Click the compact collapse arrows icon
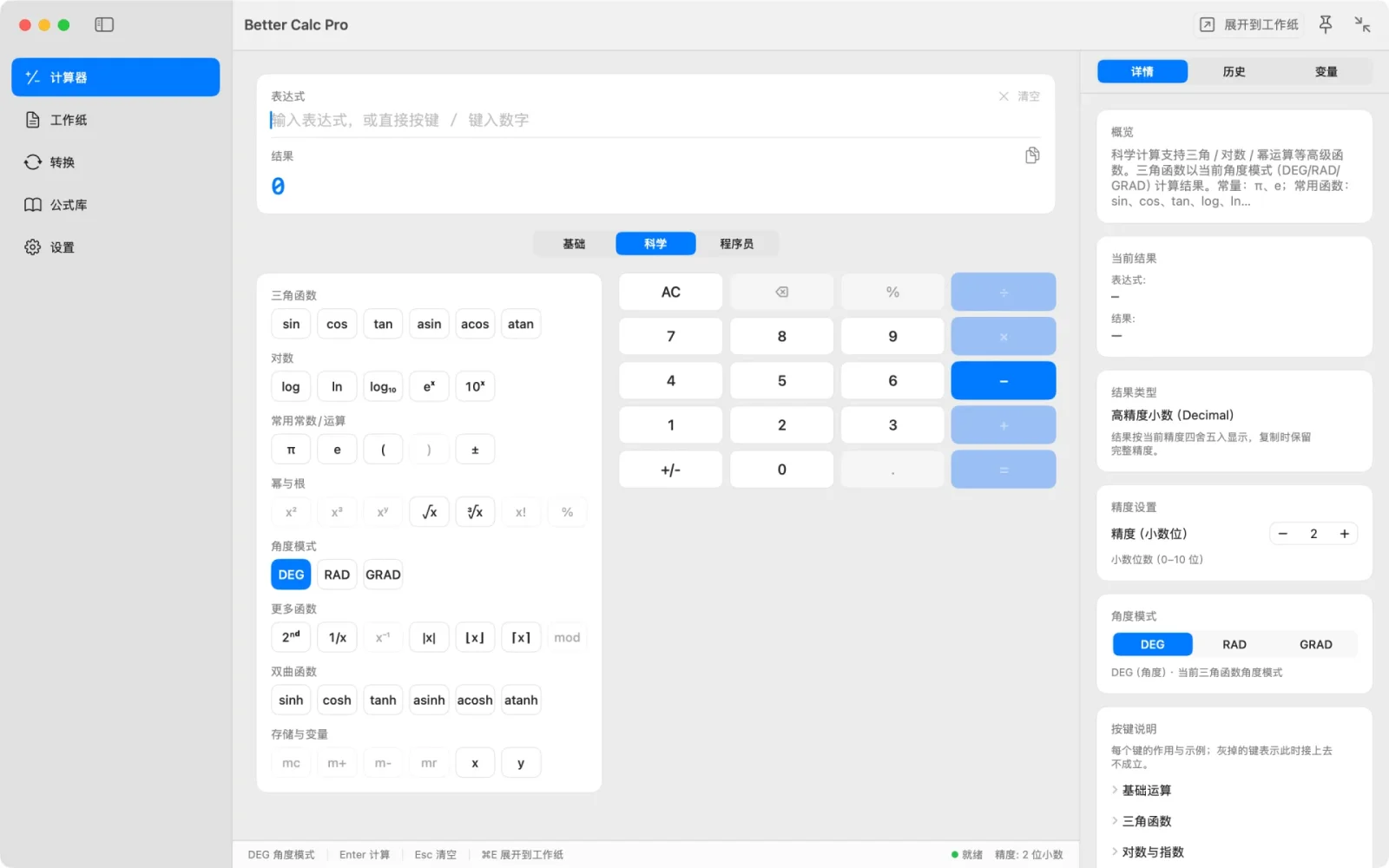 (1362, 24)
